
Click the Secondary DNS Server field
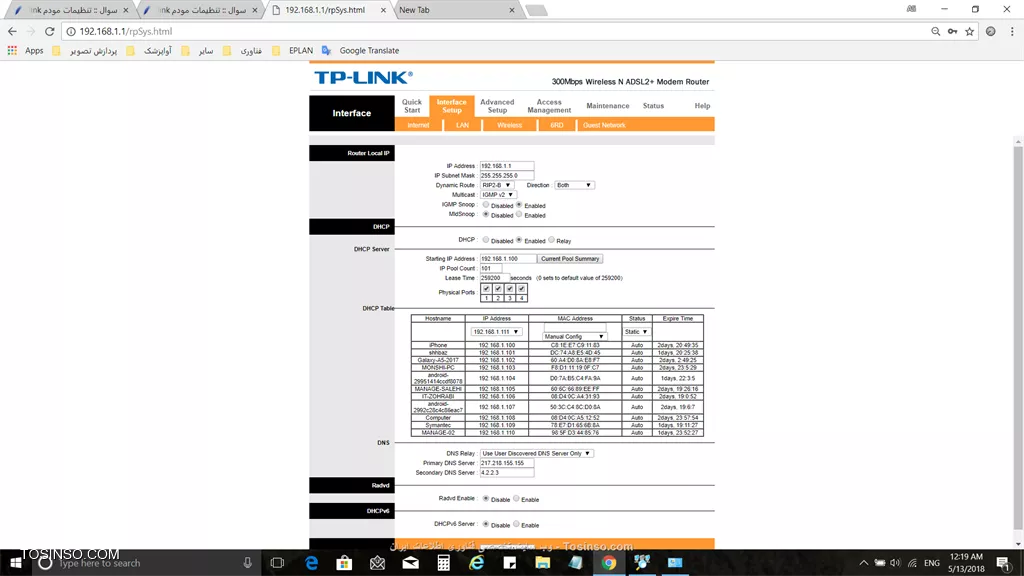tap(507, 473)
